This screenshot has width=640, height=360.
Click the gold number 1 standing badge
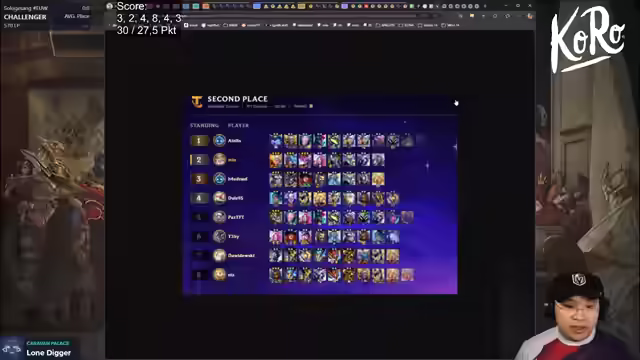point(199,141)
